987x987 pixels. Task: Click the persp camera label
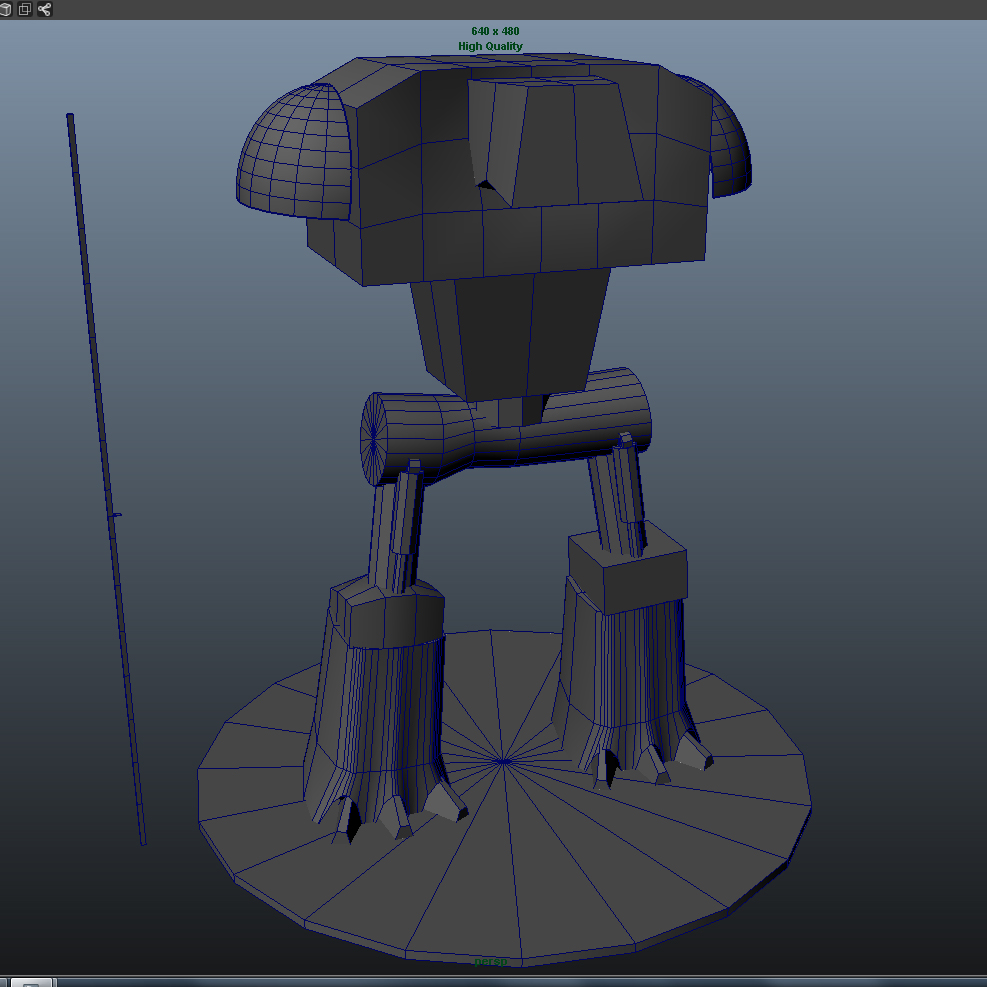[491, 962]
